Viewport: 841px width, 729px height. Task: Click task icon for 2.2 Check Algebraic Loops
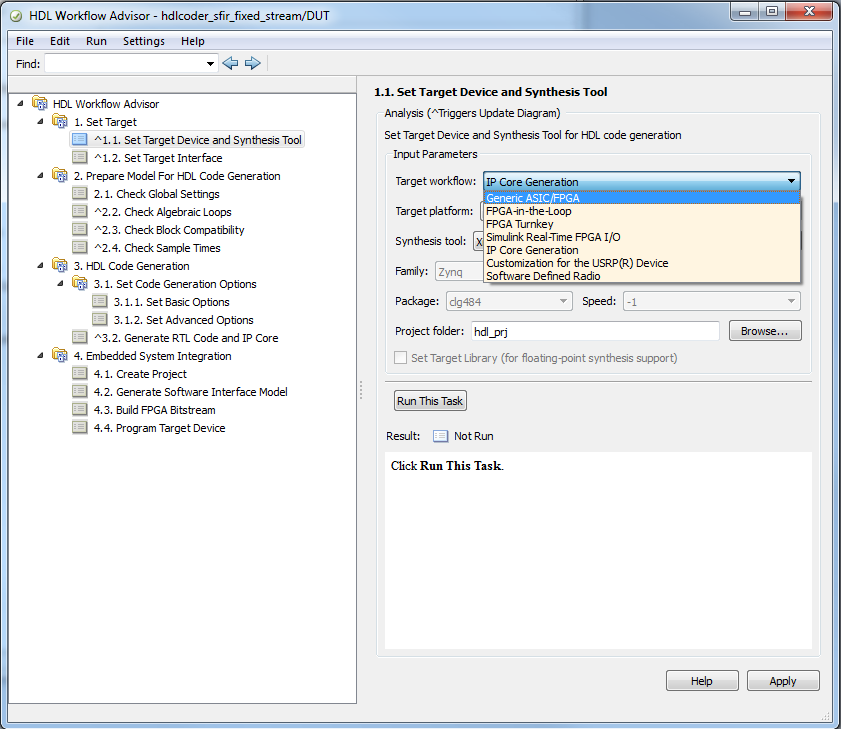click(x=79, y=211)
